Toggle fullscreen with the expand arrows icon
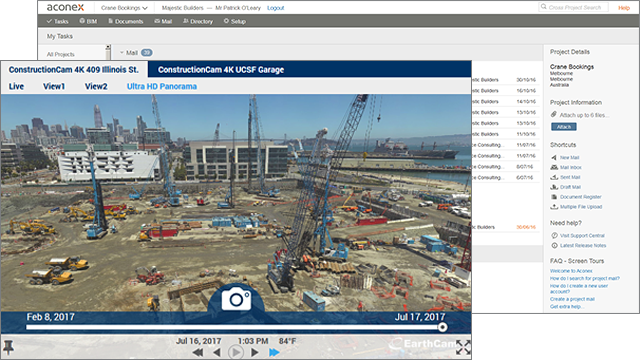The image size is (640, 360). pyautogui.click(x=463, y=347)
